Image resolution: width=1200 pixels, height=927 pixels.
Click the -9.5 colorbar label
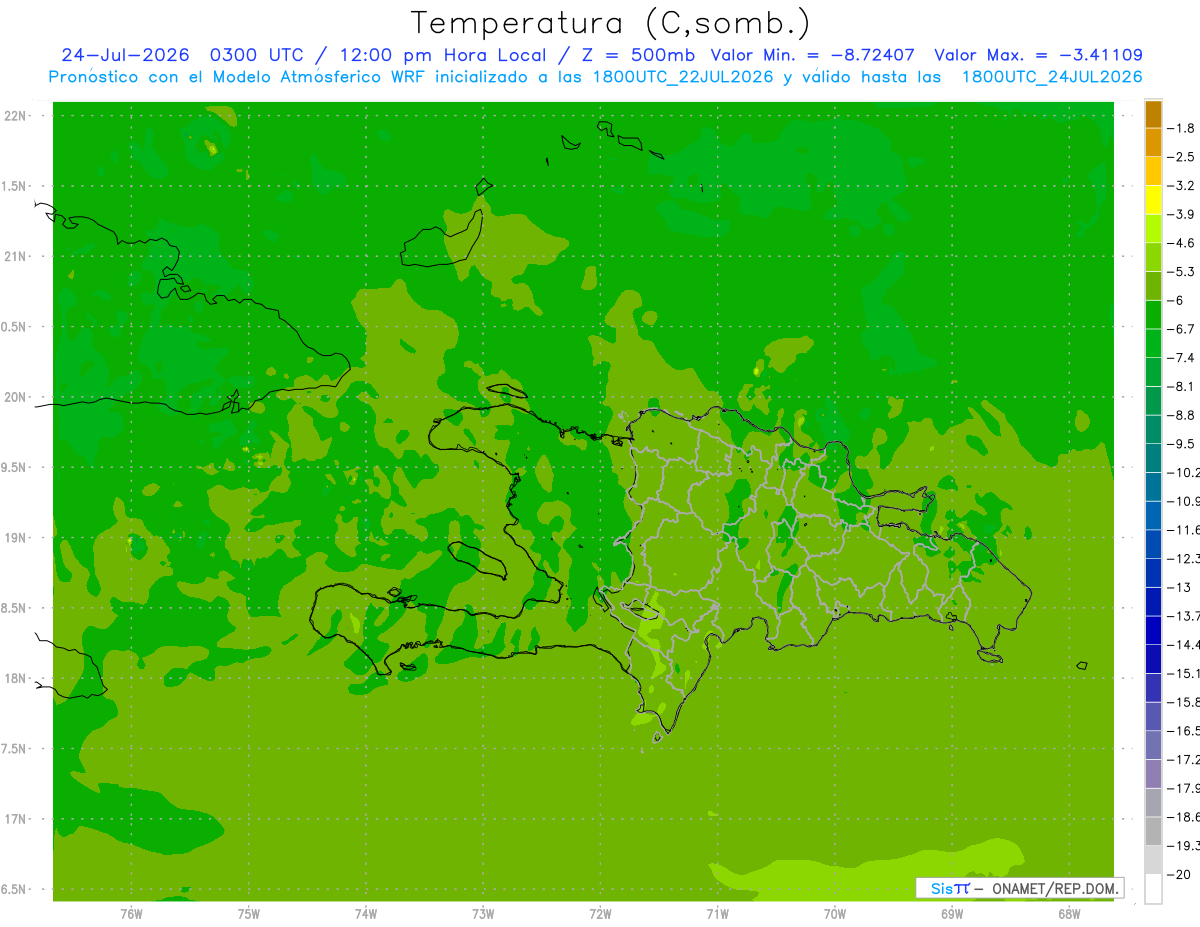[1180, 444]
